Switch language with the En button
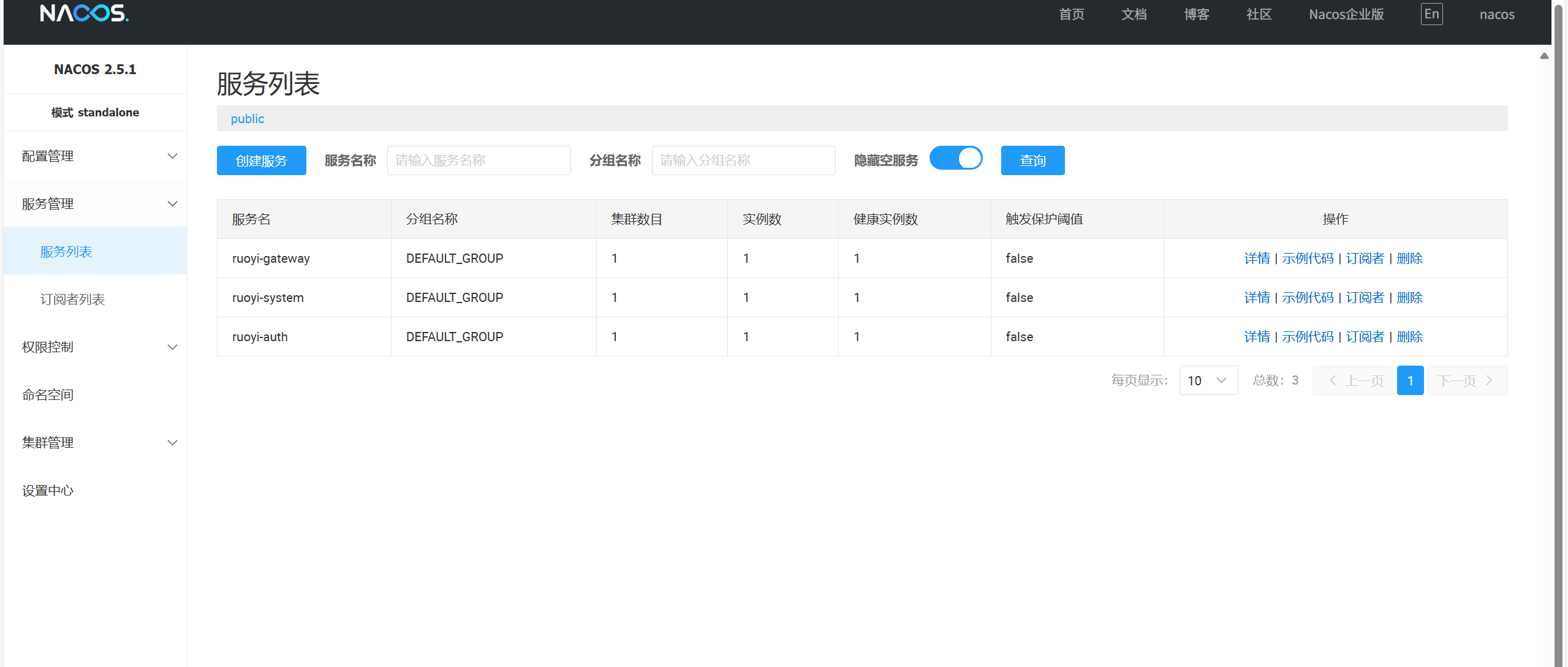 tap(1431, 14)
